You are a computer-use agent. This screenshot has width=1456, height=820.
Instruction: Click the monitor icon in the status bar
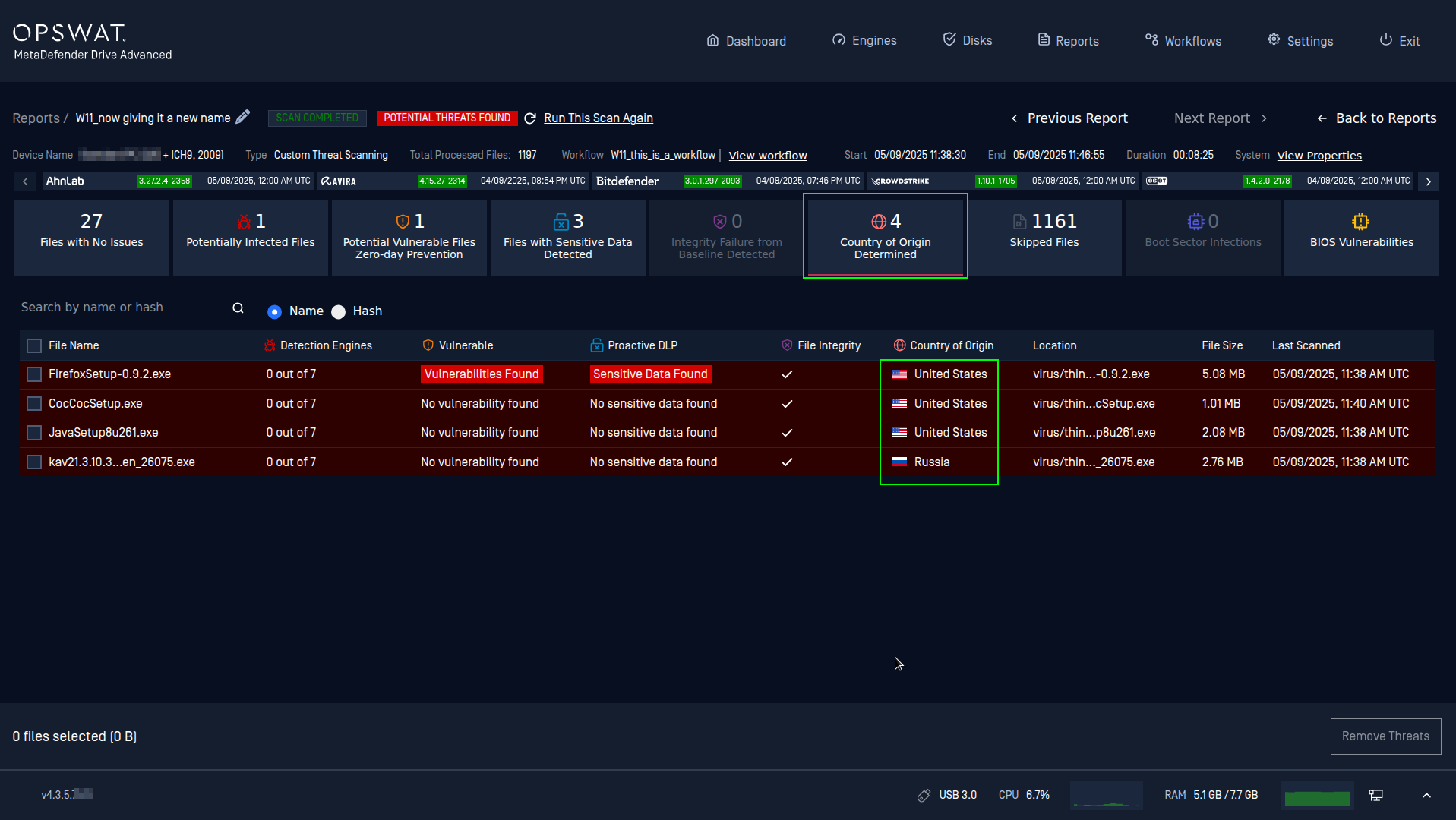click(x=1375, y=795)
